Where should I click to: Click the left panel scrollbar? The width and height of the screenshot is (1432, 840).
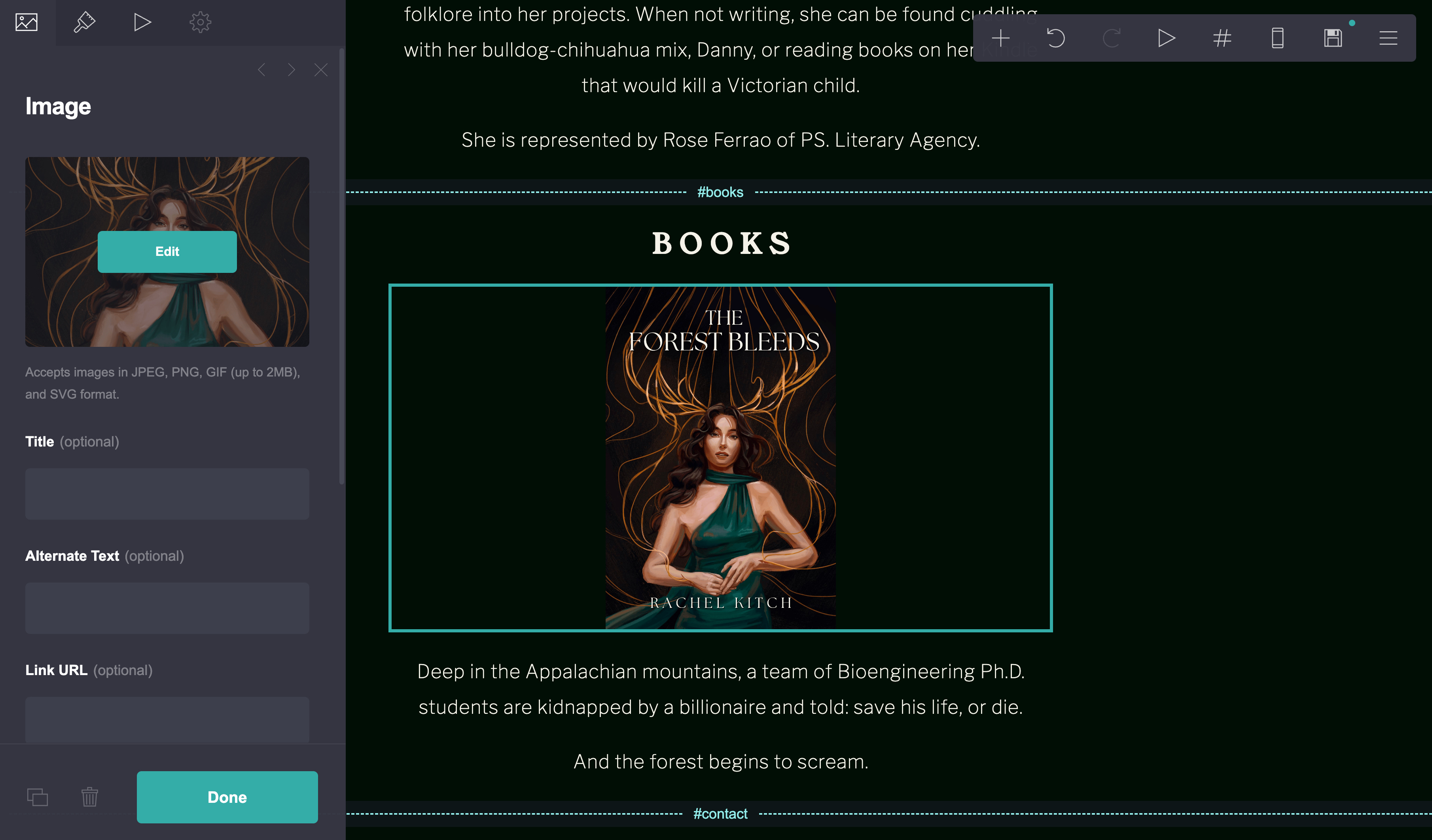point(342,267)
